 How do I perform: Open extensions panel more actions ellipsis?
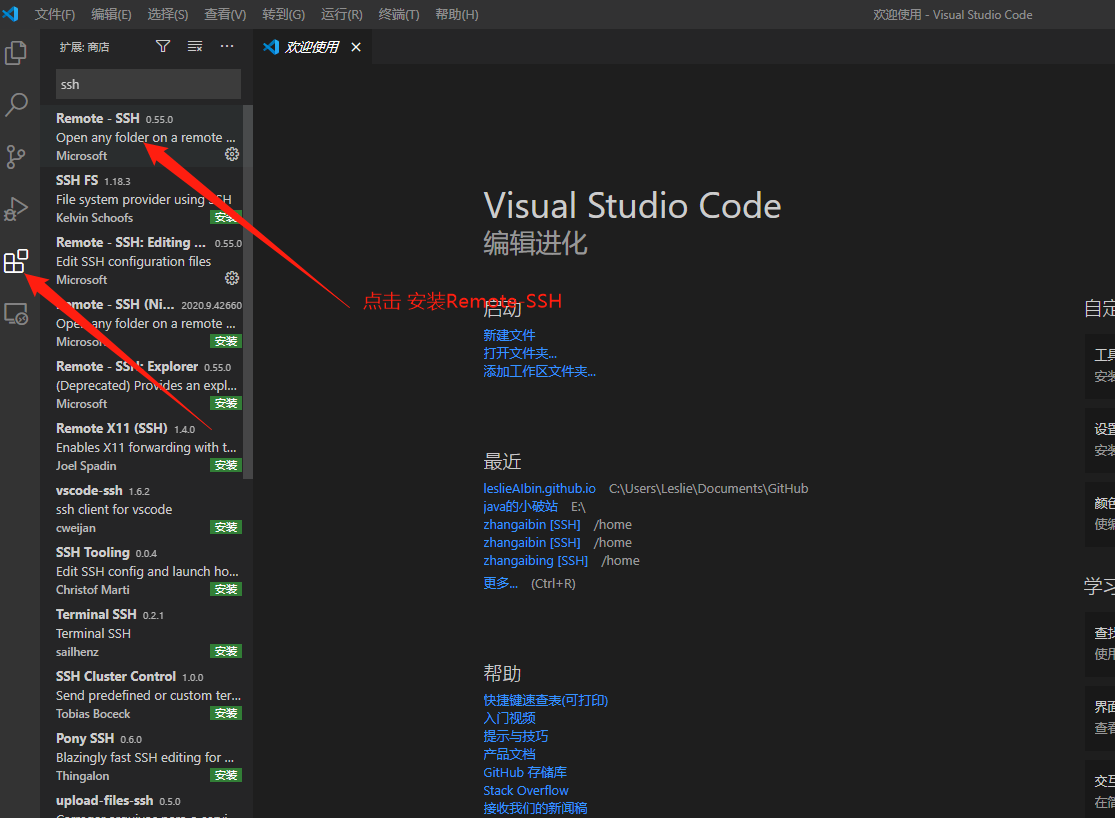[x=227, y=46]
